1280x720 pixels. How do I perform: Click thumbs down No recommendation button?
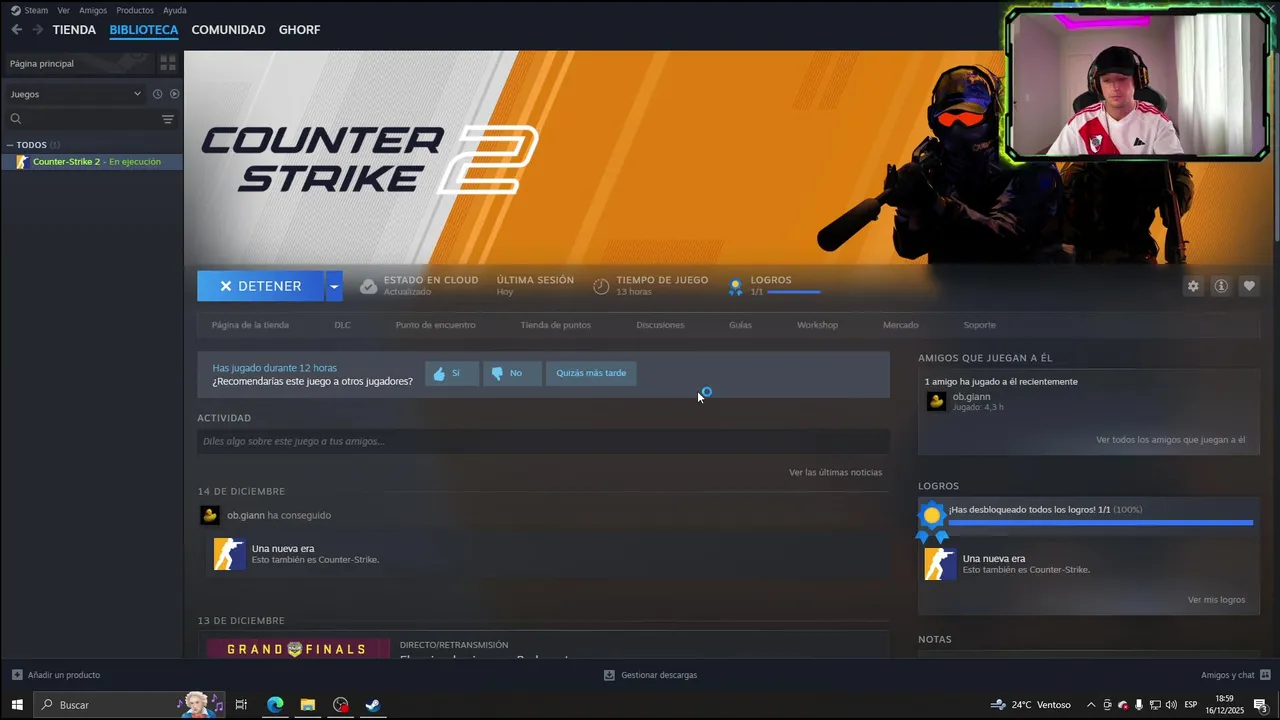(512, 373)
